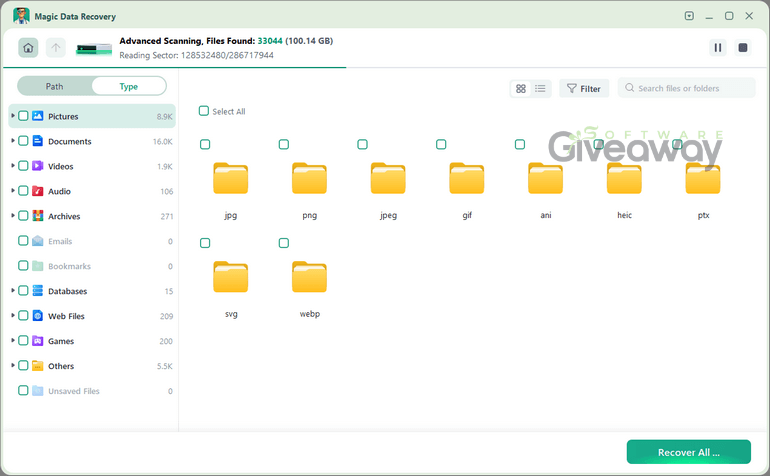This screenshot has height=476, width=770.
Task: Click the Games controller icon
Action: 38,340
